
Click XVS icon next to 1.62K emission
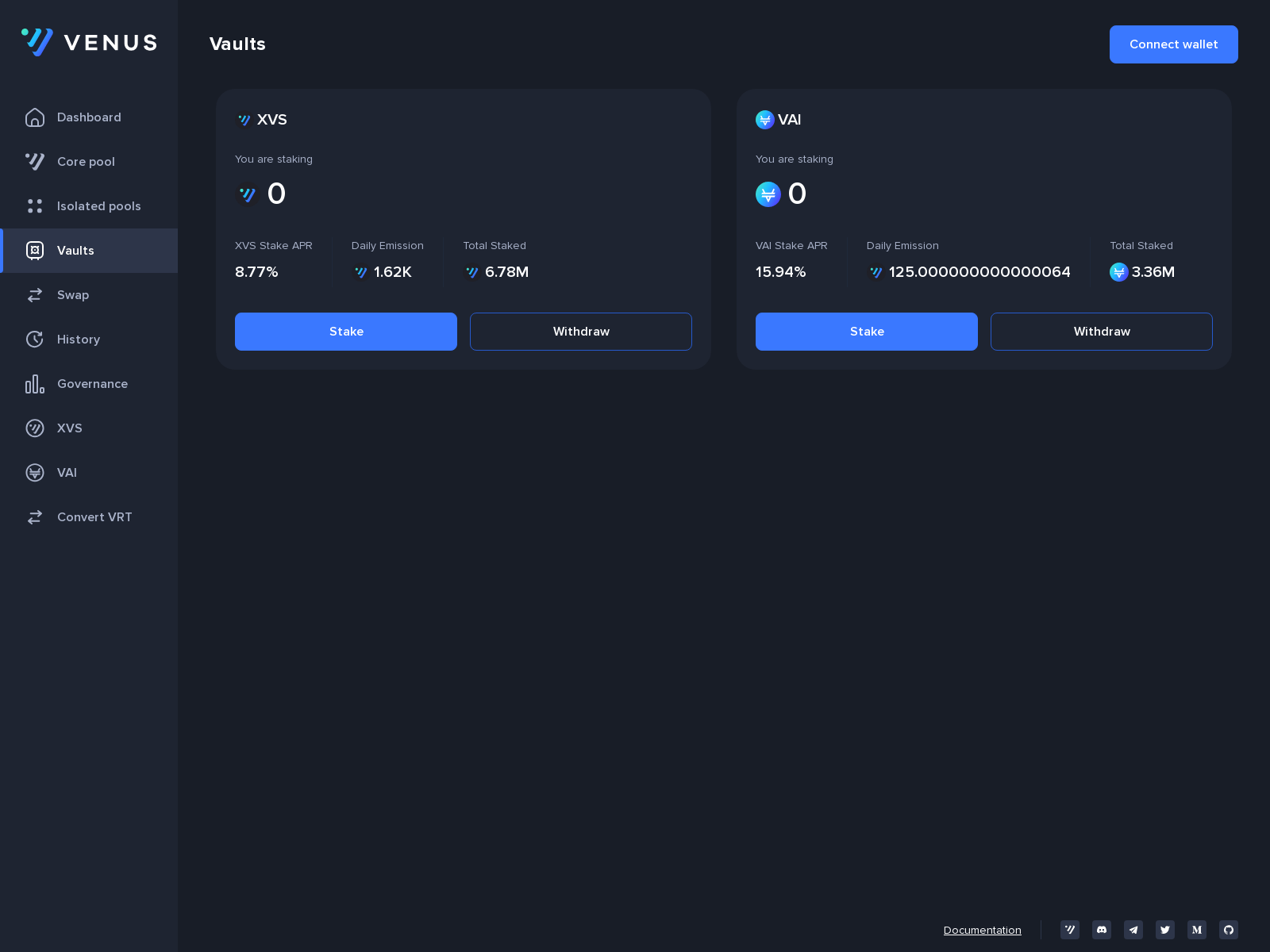[361, 272]
